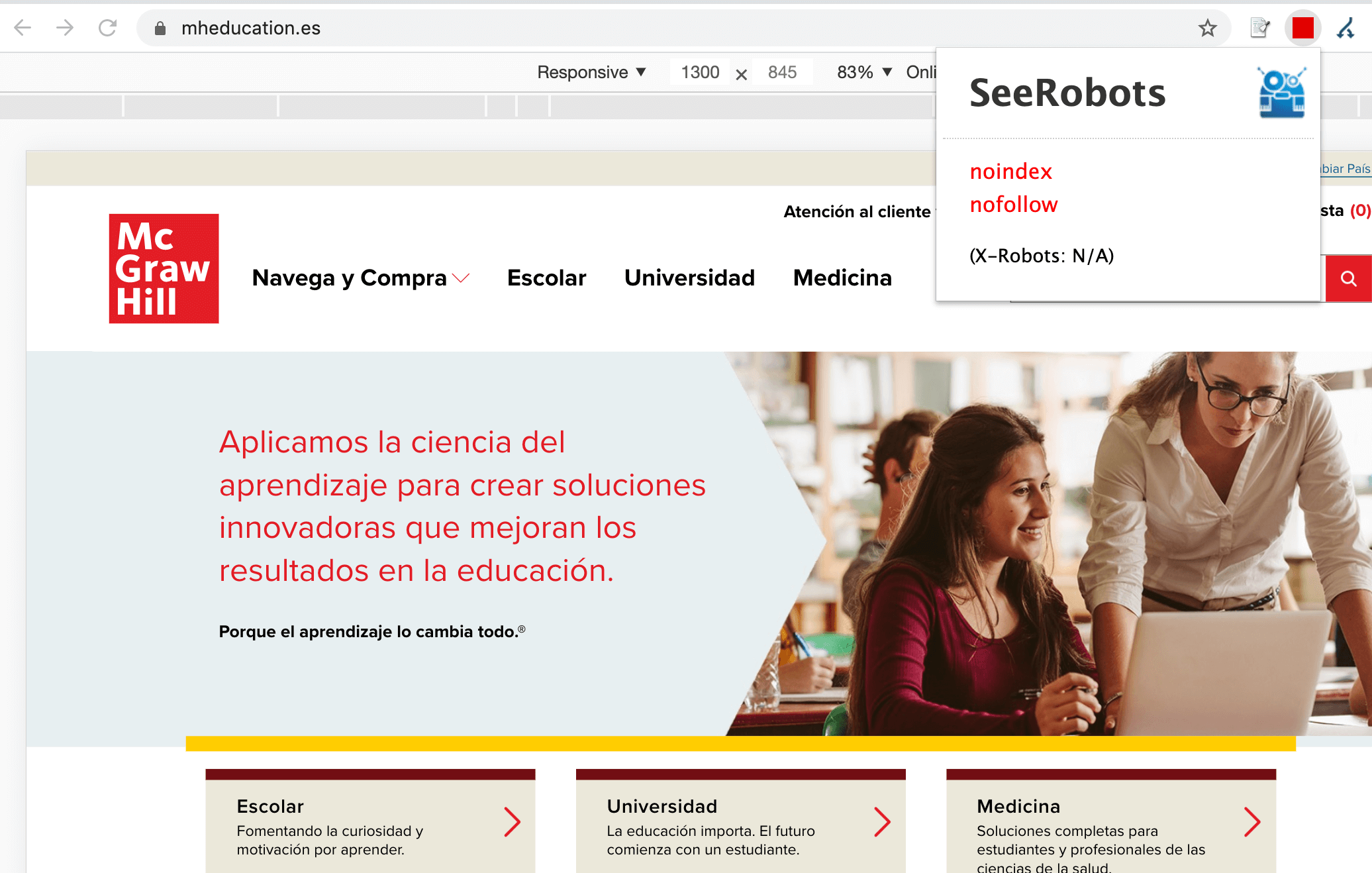Viewport: 1372px width, 873px height.
Task: Open the 83% zoom dropdown
Action: [864, 72]
